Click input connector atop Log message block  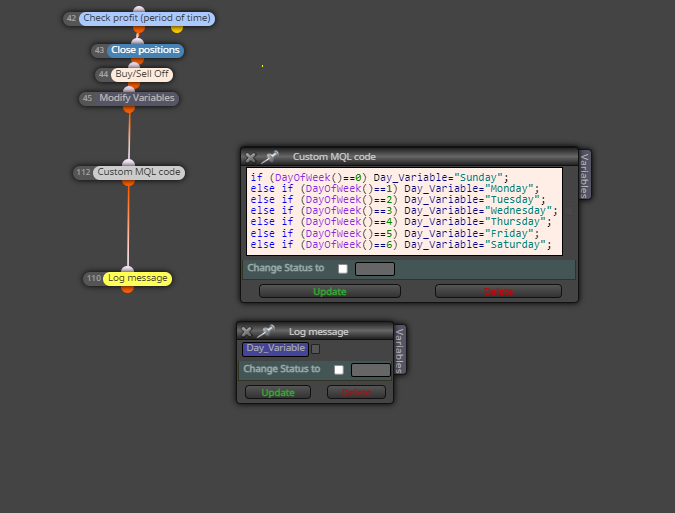tap(127, 269)
